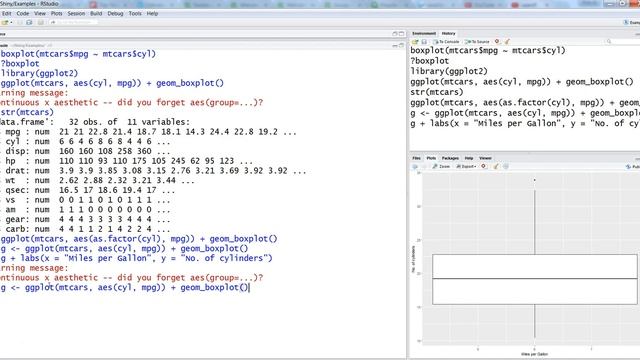
Task: Maximize the source pane
Action: pos(401,33)
